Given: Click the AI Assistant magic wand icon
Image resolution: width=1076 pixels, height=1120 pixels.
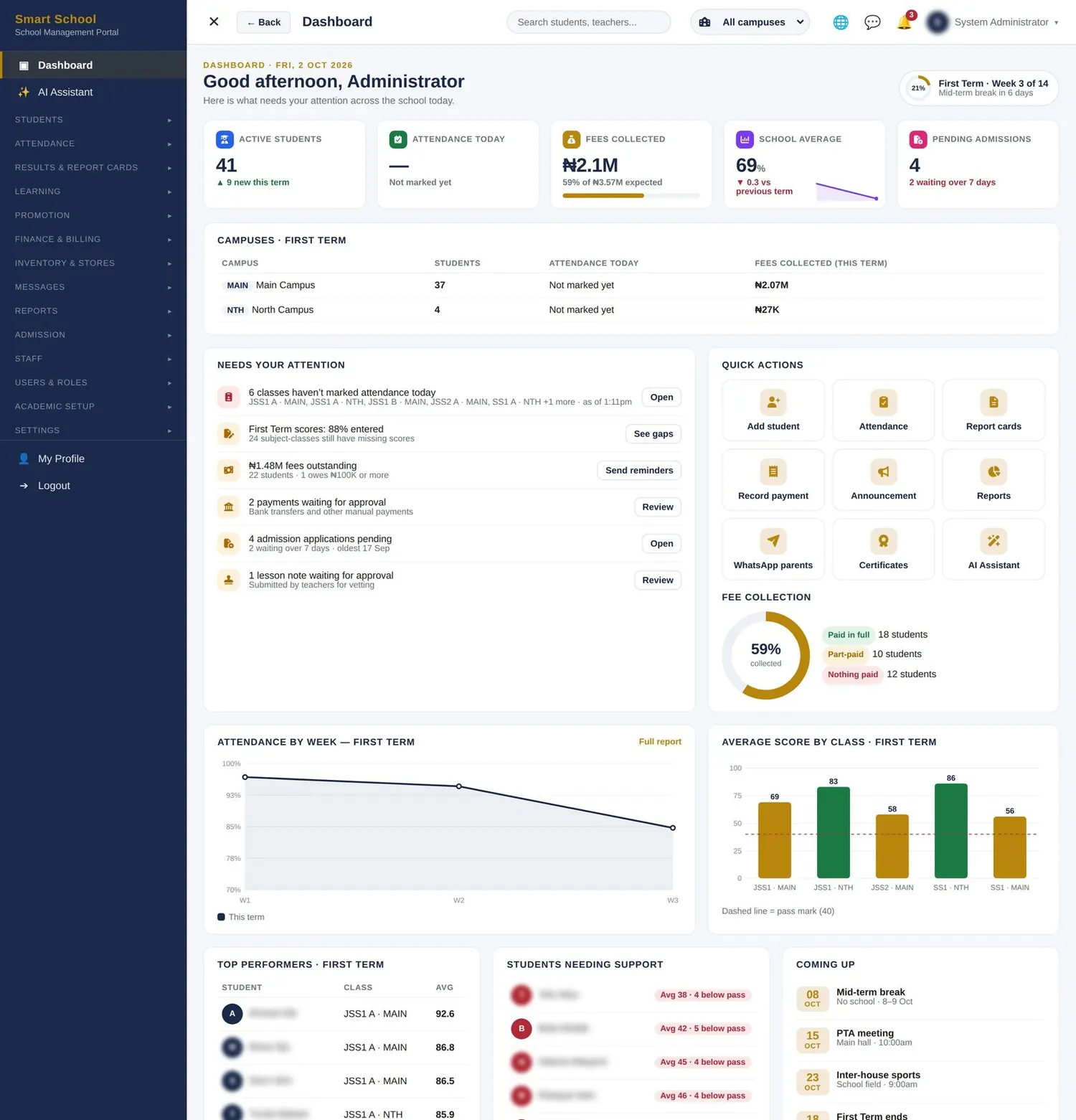Looking at the screenshot, I should (x=994, y=541).
